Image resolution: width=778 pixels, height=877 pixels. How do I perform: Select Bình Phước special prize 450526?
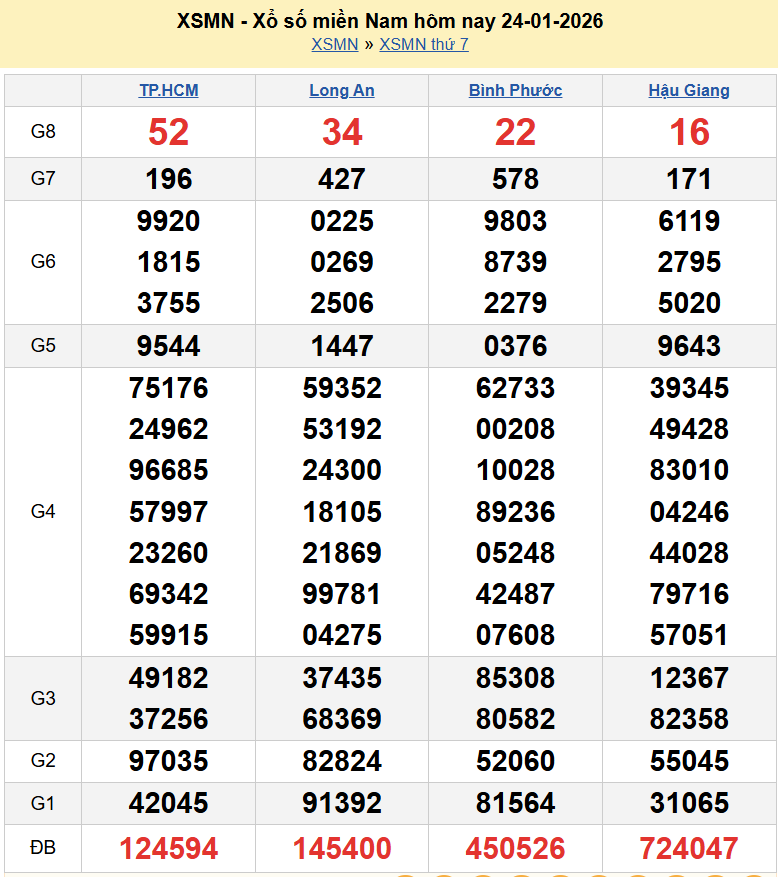click(x=515, y=849)
